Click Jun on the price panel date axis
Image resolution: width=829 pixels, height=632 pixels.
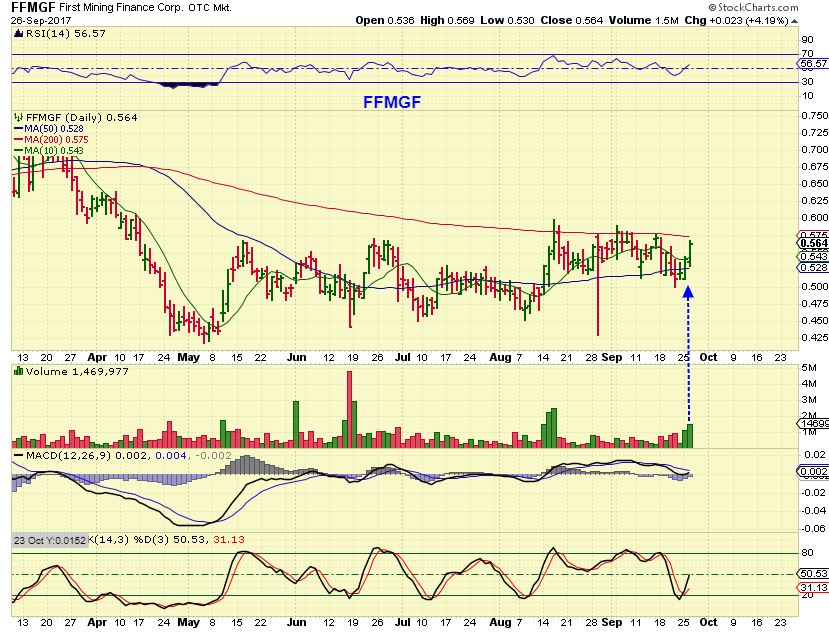coord(297,358)
